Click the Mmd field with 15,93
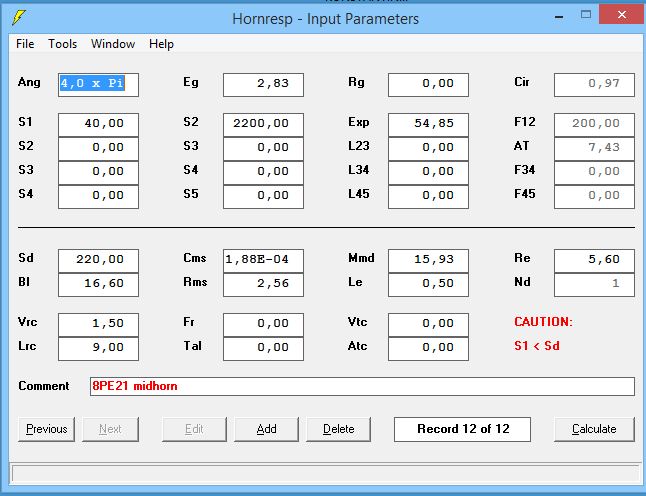Screen dimensions: 646x496 428,261
